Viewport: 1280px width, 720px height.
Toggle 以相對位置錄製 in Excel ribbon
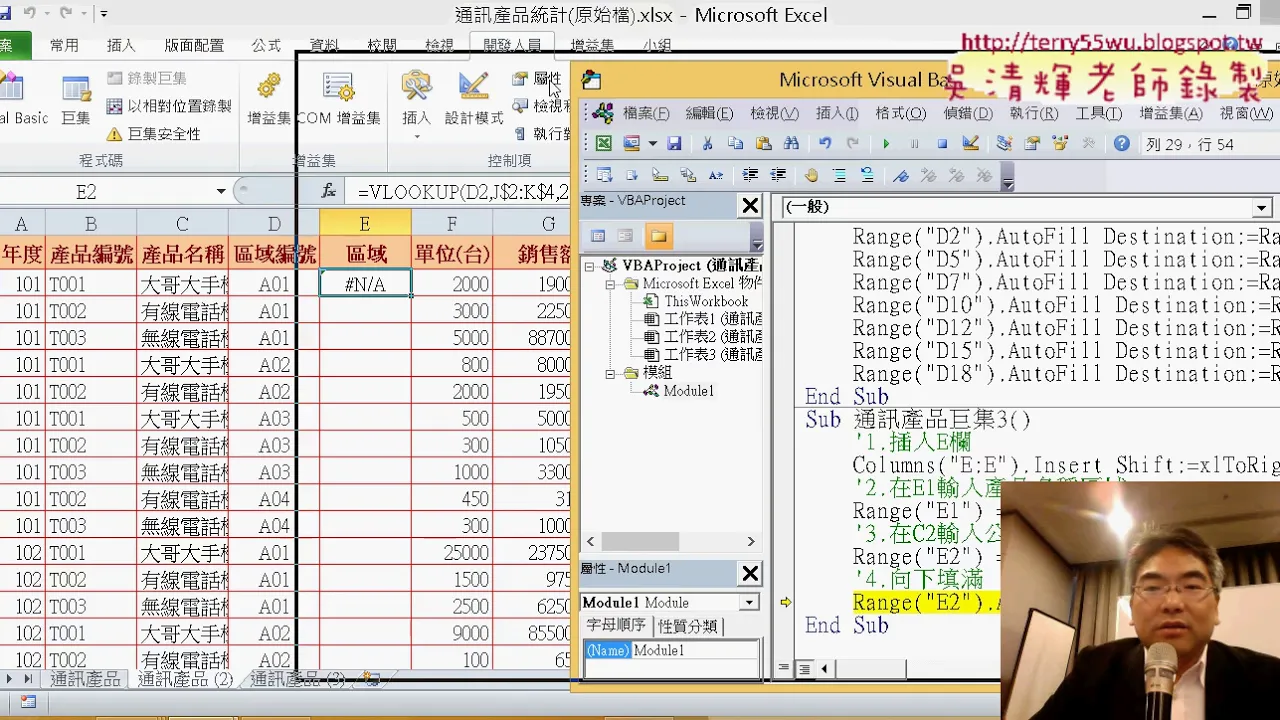[169, 106]
